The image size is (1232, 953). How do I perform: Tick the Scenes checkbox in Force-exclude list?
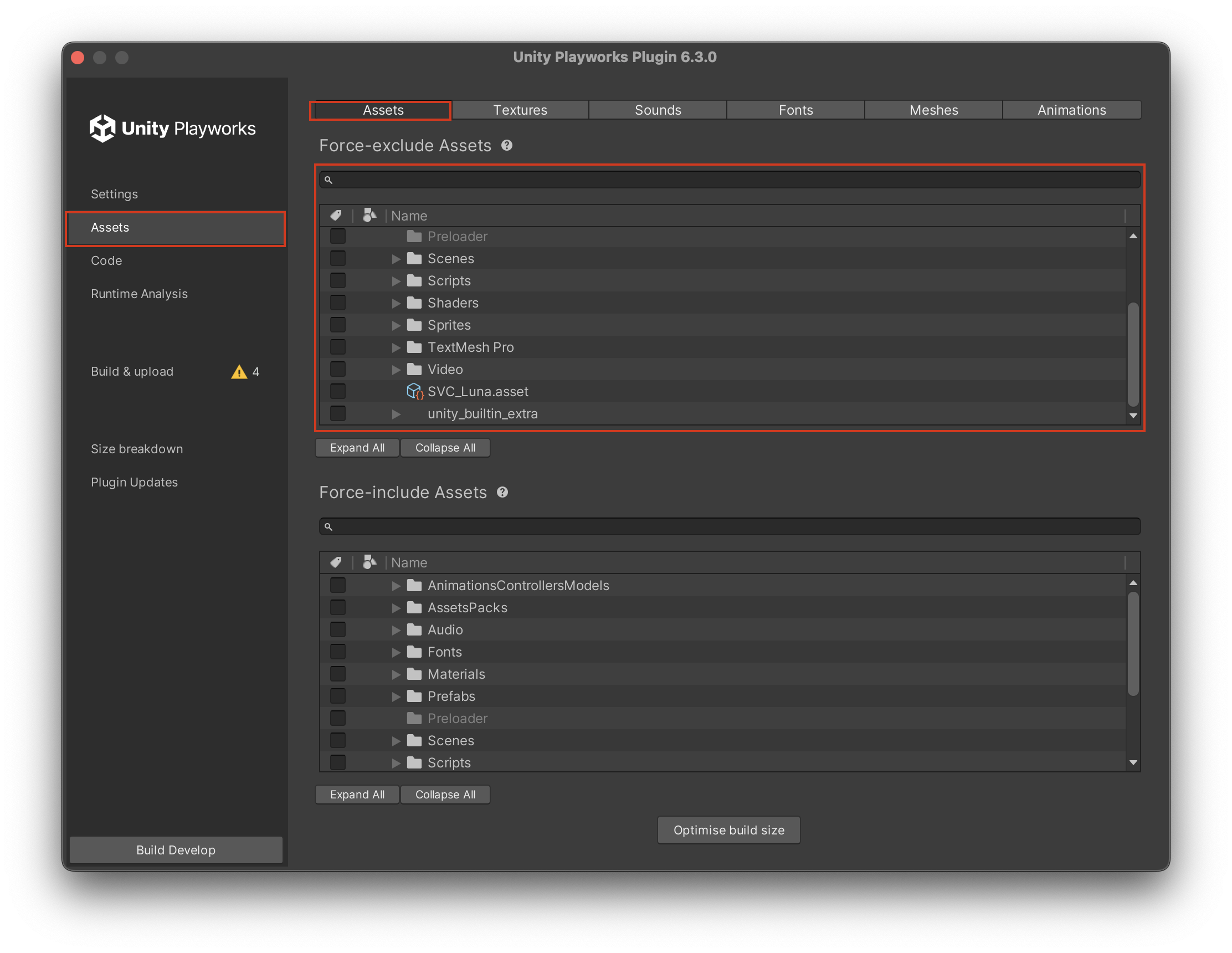click(x=338, y=258)
